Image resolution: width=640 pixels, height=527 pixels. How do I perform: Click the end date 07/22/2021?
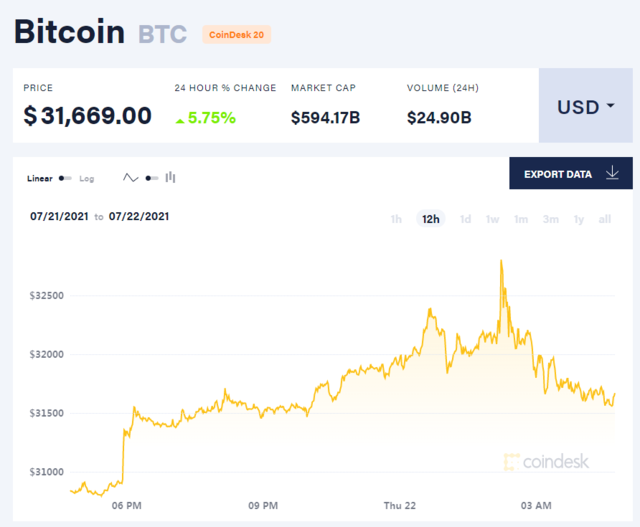tap(139, 216)
